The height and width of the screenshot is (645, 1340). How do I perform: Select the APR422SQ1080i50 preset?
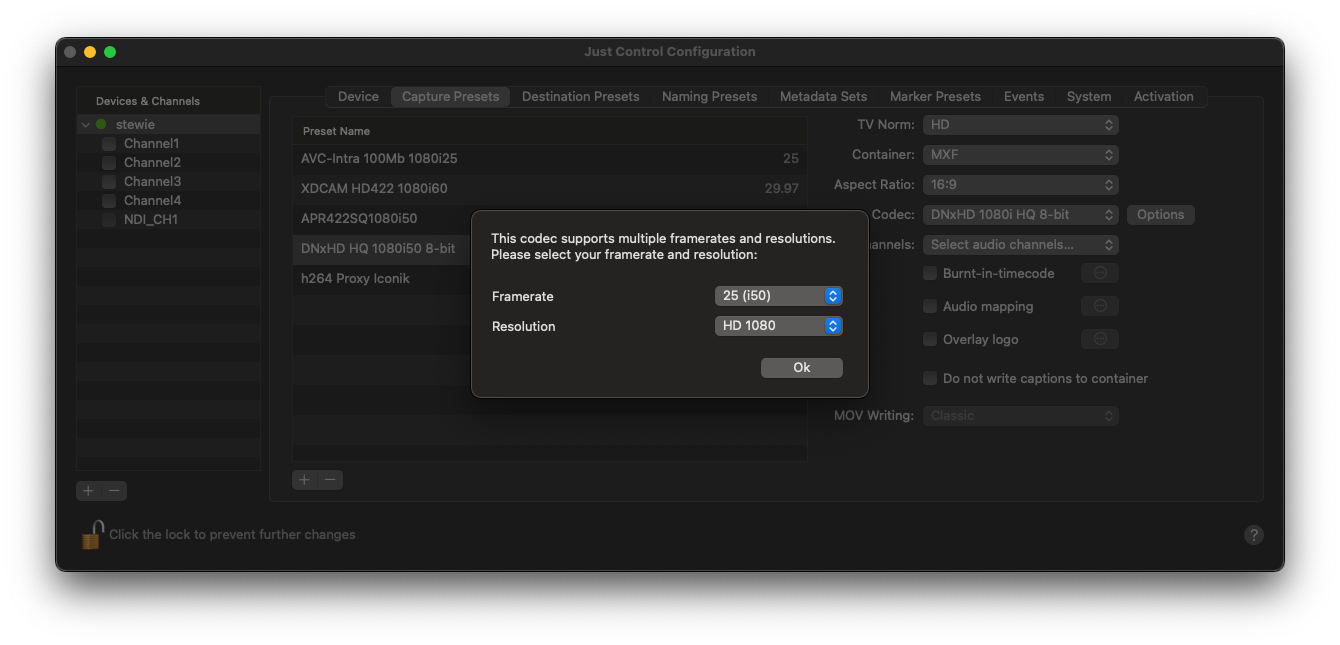tap(382, 218)
